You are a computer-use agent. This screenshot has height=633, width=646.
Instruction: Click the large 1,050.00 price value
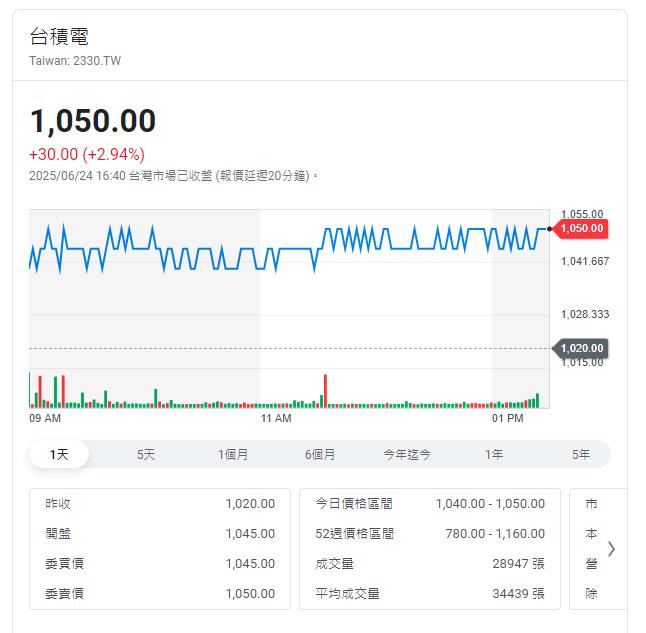(93, 121)
